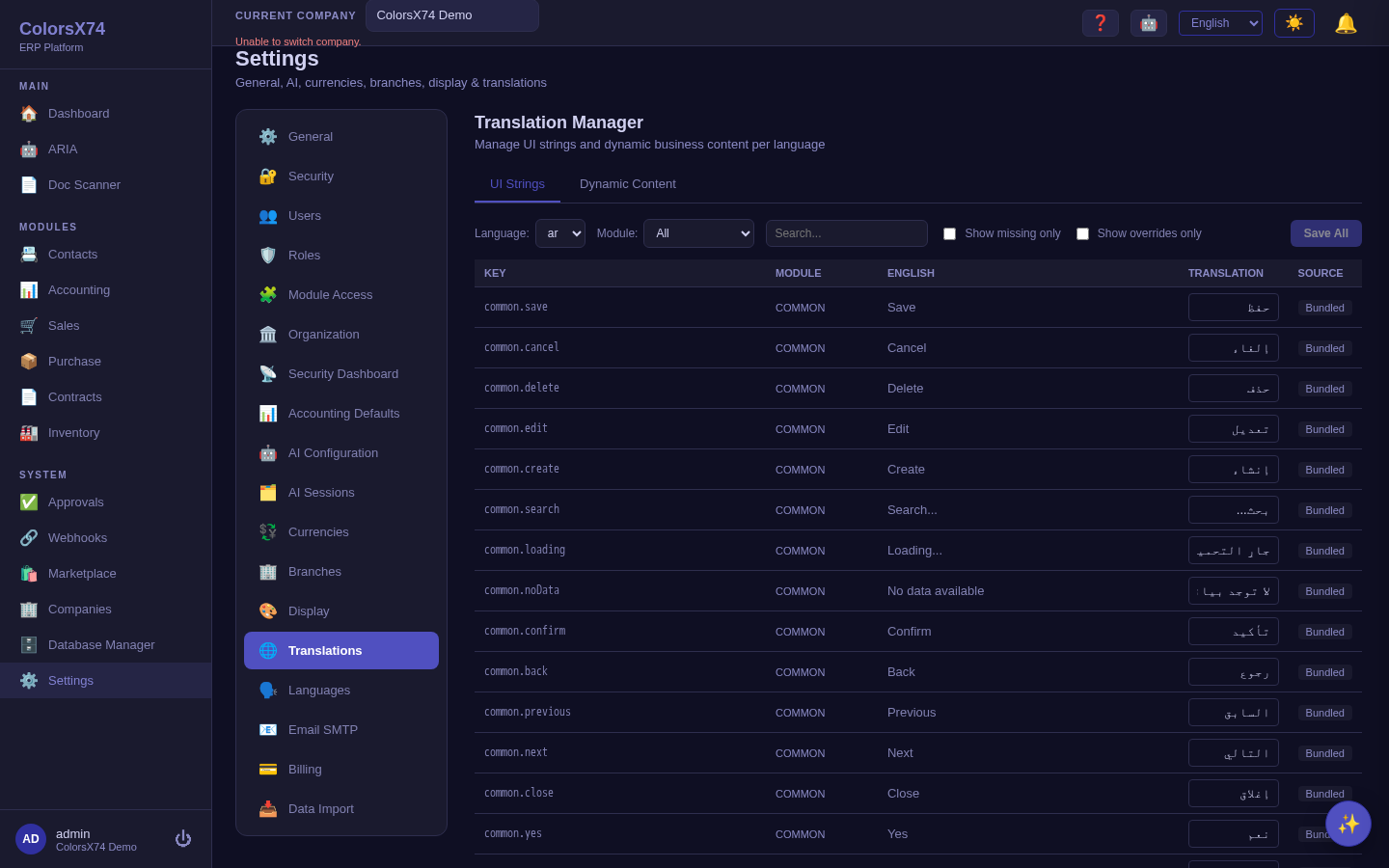Open Webhooks in the sidebar
Image resolution: width=1389 pixels, height=868 pixels.
point(106,538)
